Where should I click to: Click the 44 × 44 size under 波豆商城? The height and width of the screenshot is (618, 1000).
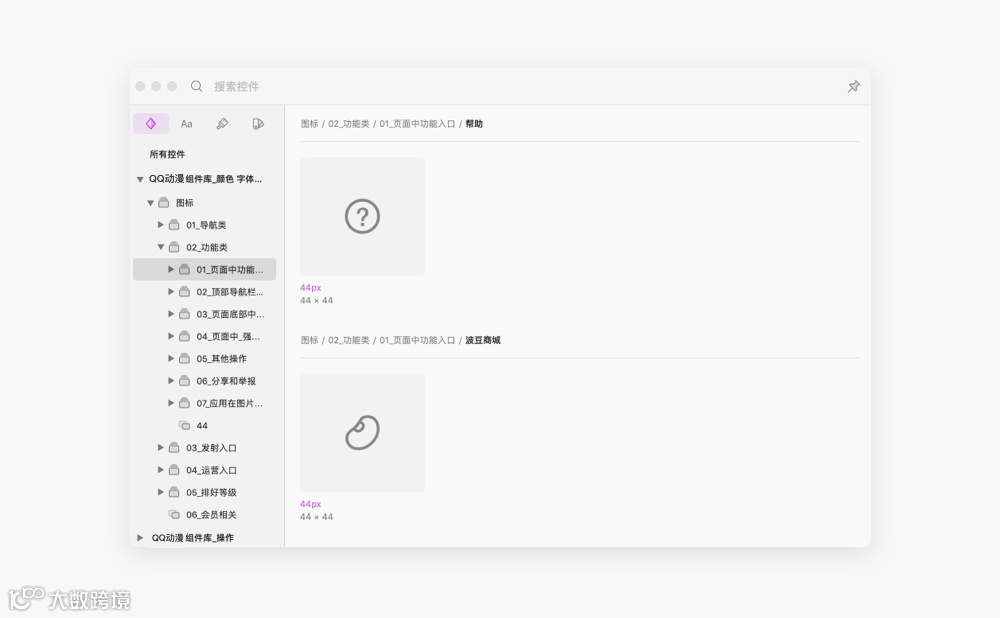pos(316,517)
